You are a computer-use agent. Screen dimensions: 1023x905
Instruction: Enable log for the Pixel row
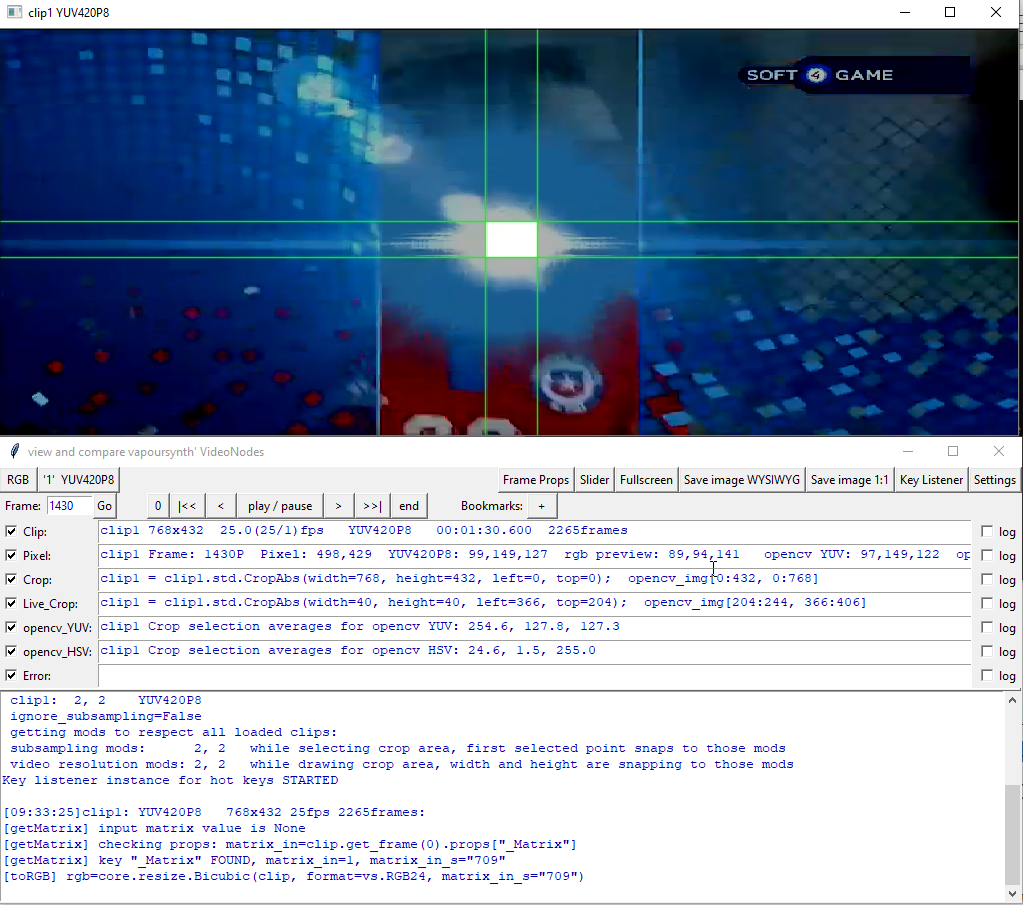click(x=987, y=555)
